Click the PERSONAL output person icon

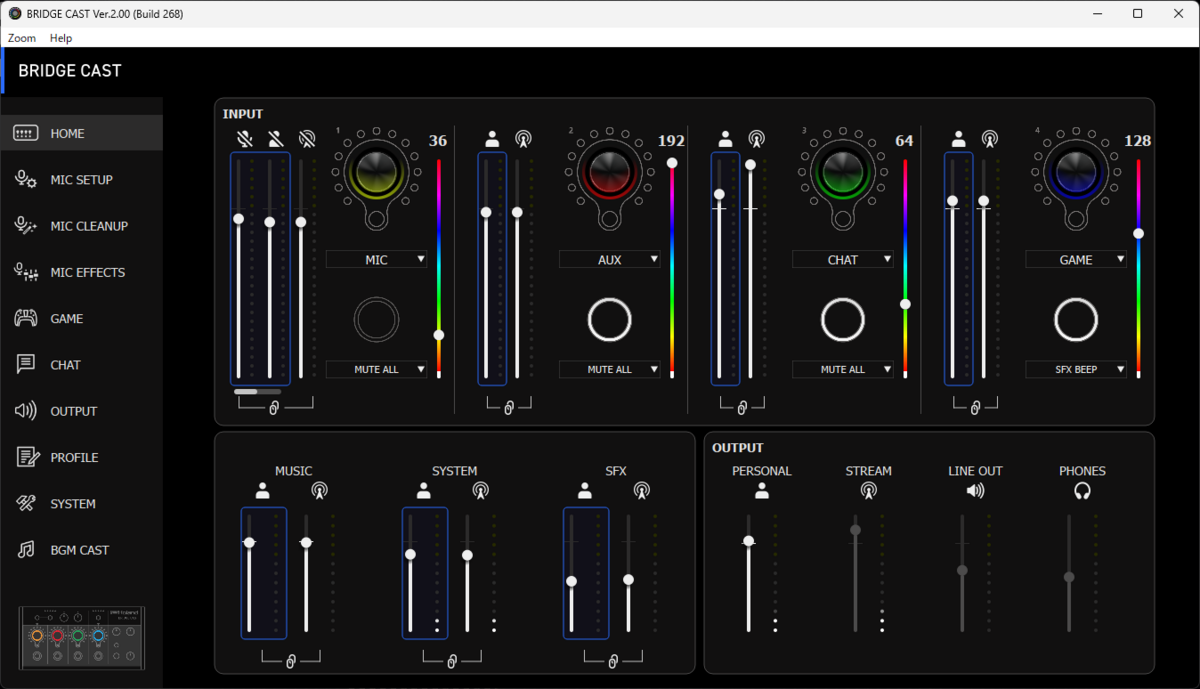pos(762,490)
